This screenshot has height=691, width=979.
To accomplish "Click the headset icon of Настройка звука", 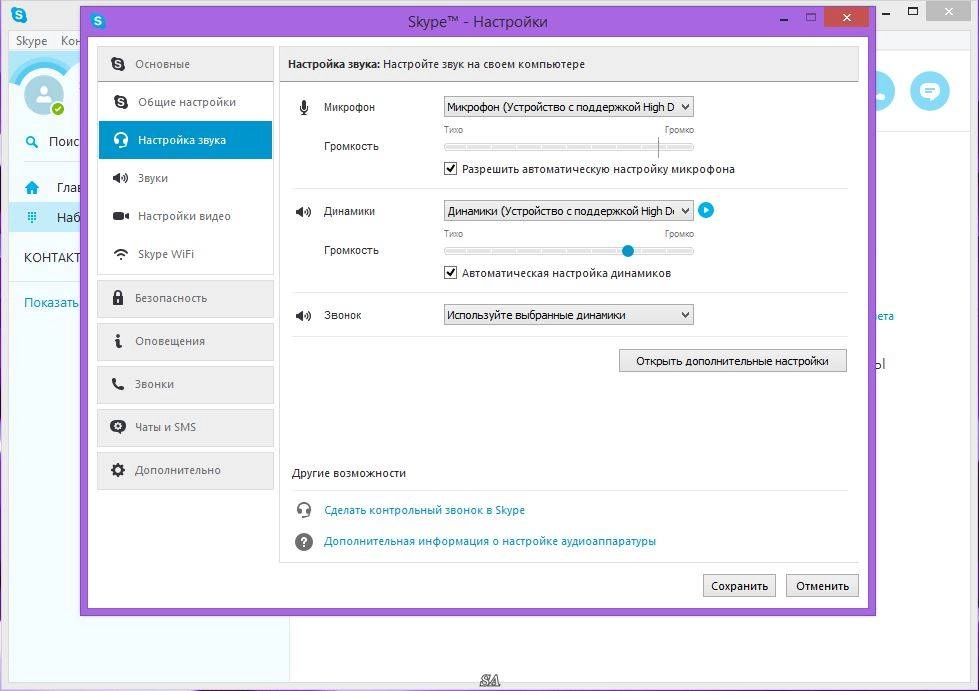I will pos(121,140).
